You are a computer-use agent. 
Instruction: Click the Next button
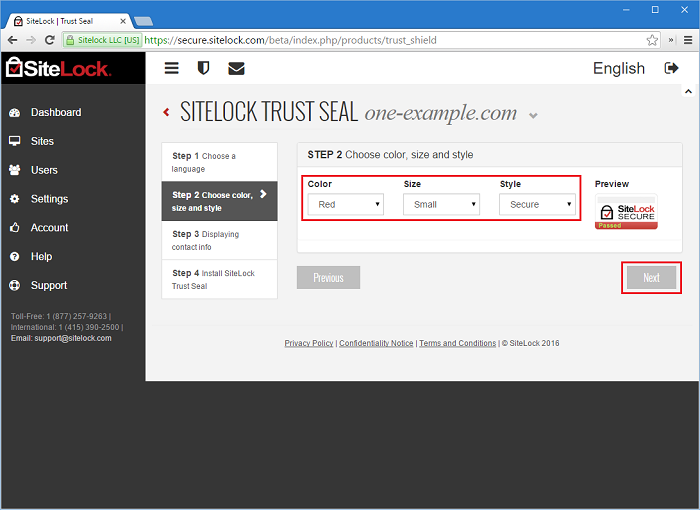(x=651, y=277)
